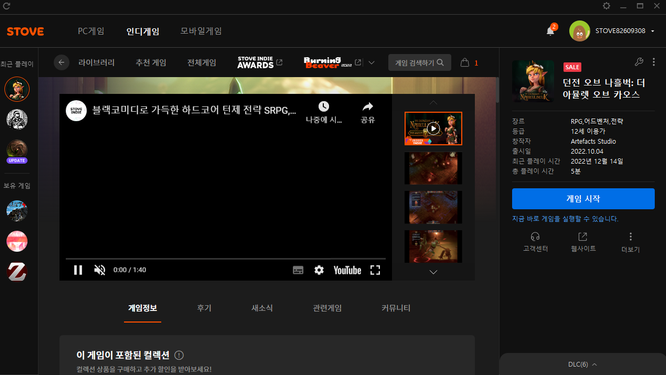Open the 추천 게임 menu
The image size is (666, 375).
tap(151, 62)
